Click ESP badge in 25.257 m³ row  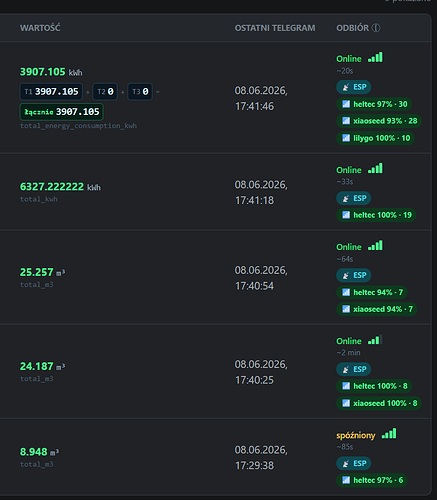click(354, 275)
